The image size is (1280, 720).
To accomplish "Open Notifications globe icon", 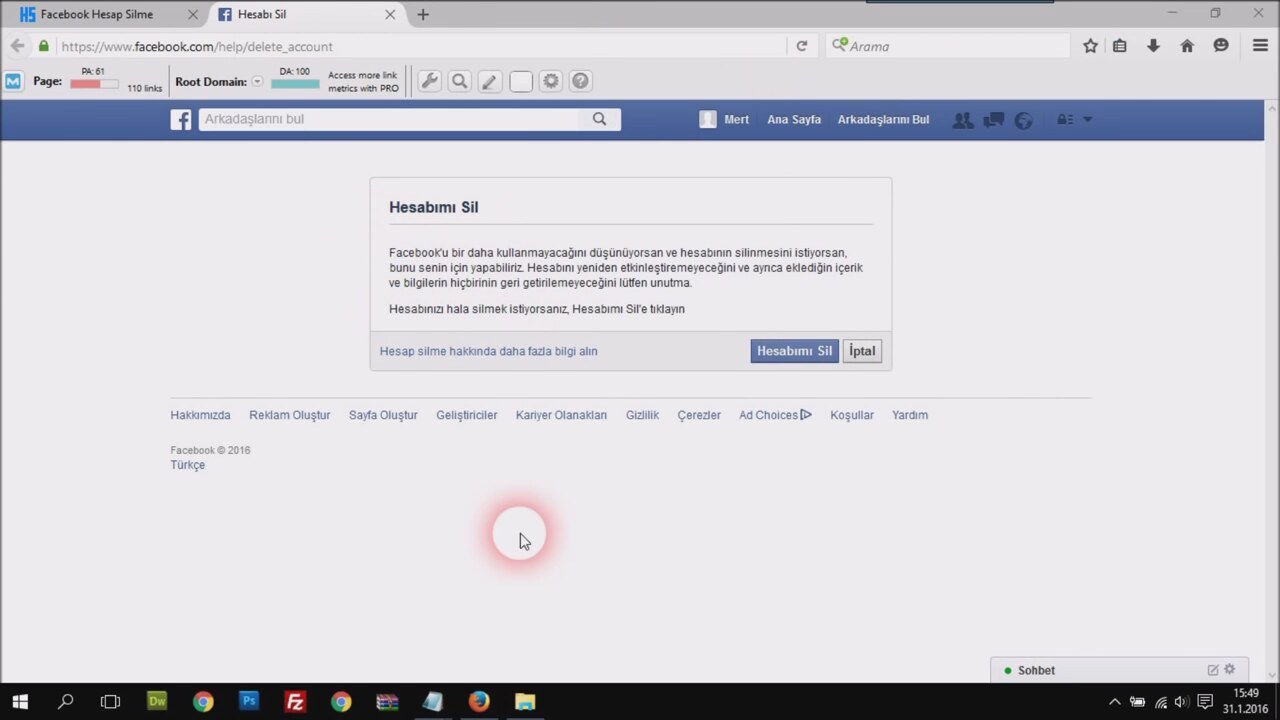I will [1023, 120].
